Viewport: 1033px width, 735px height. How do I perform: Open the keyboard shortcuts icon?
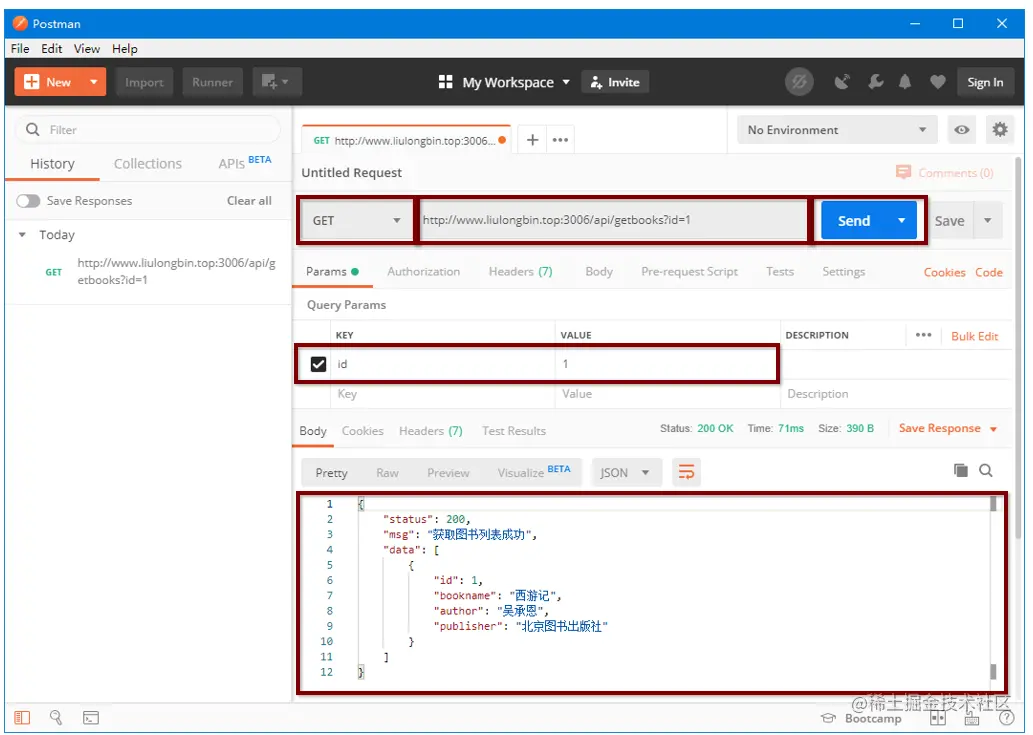[972, 719]
